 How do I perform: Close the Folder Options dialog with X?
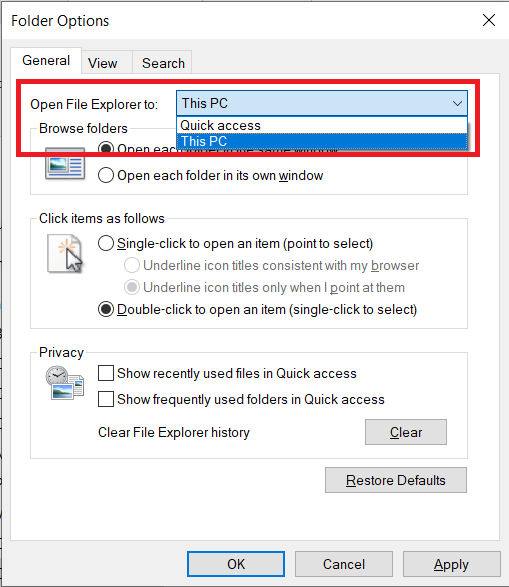[x=489, y=20]
